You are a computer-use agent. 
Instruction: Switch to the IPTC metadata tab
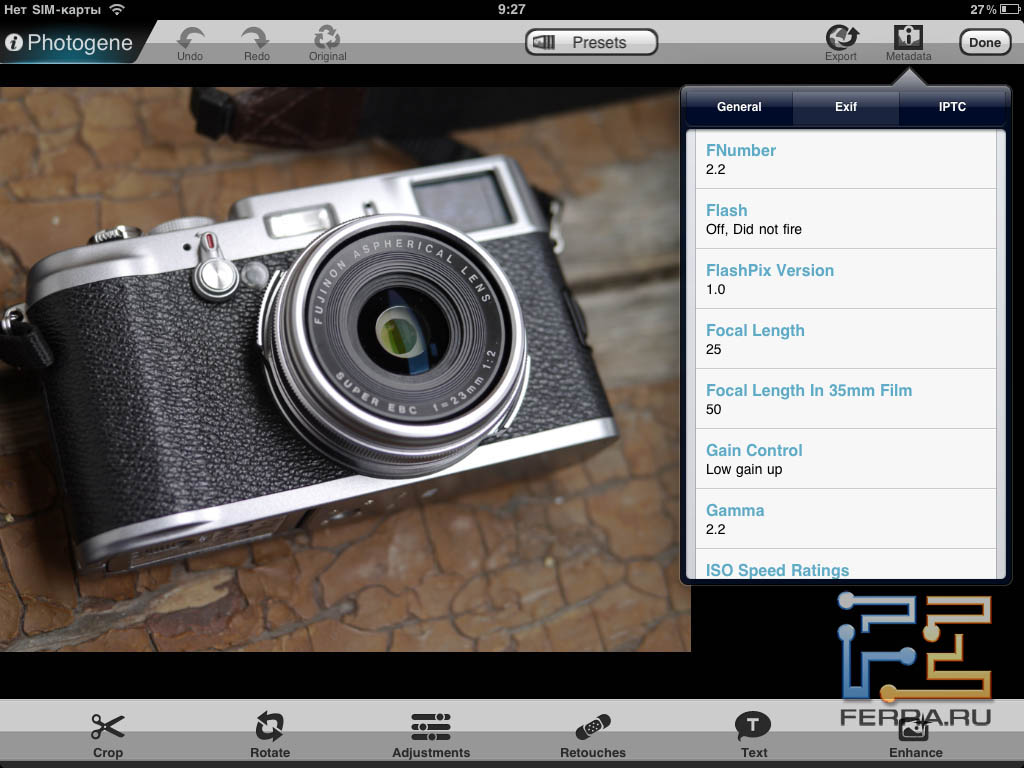tap(952, 107)
